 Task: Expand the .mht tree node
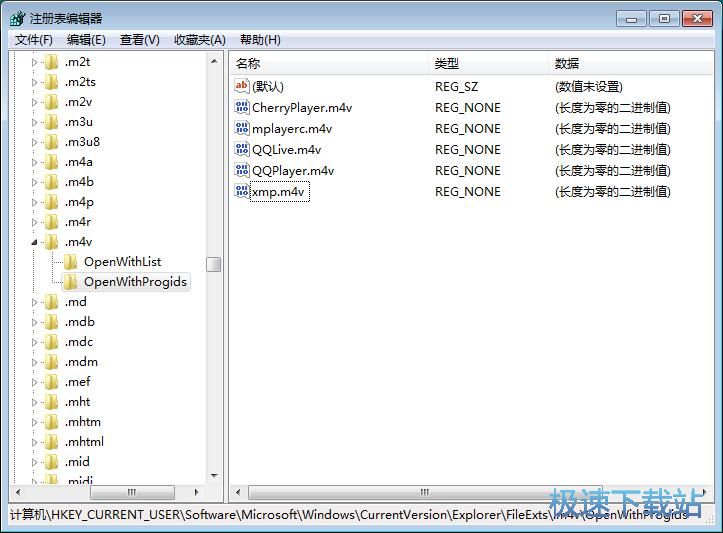[x=34, y=403]
